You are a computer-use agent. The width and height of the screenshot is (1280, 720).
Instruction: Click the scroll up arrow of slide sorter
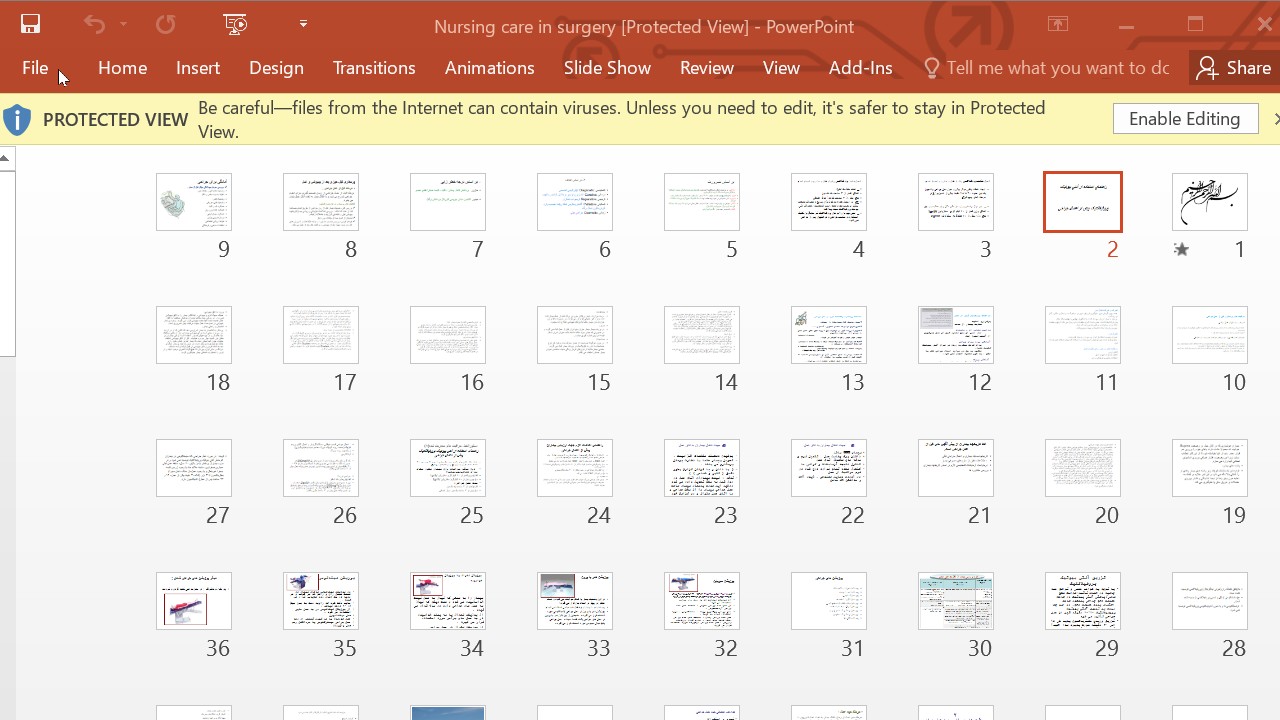click(x=6, y=158)
